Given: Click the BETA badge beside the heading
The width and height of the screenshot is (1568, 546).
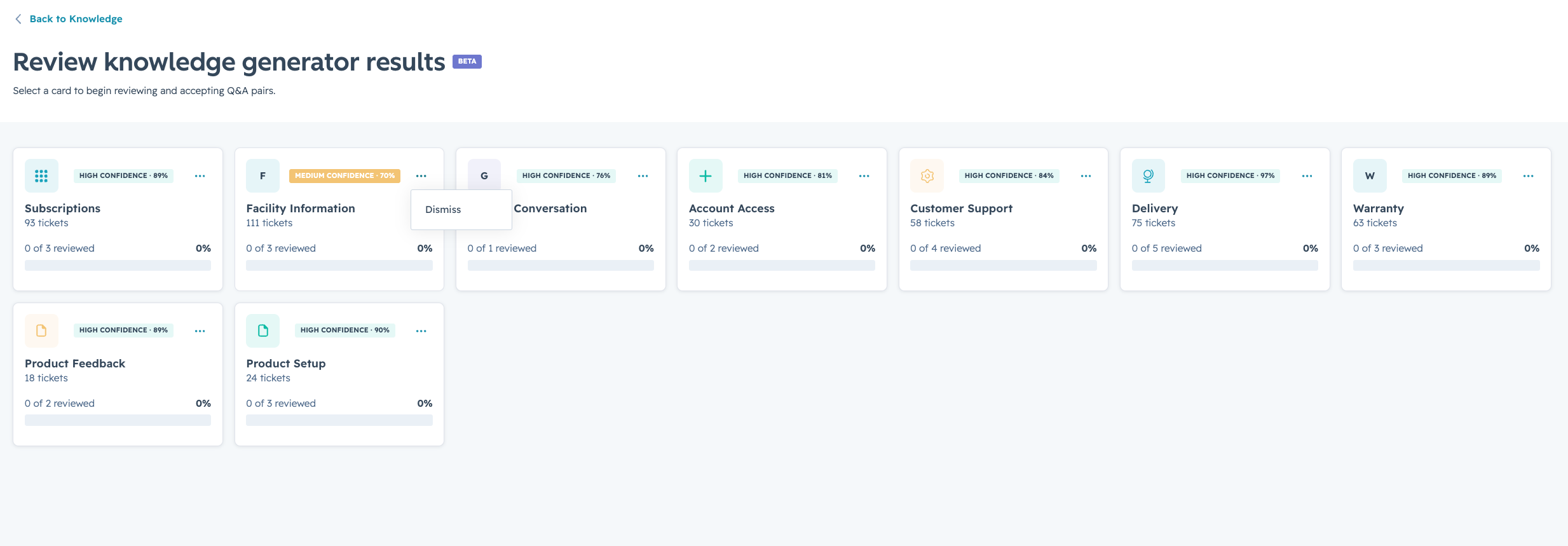Looking at the screenshot, I should click(467, 62).
